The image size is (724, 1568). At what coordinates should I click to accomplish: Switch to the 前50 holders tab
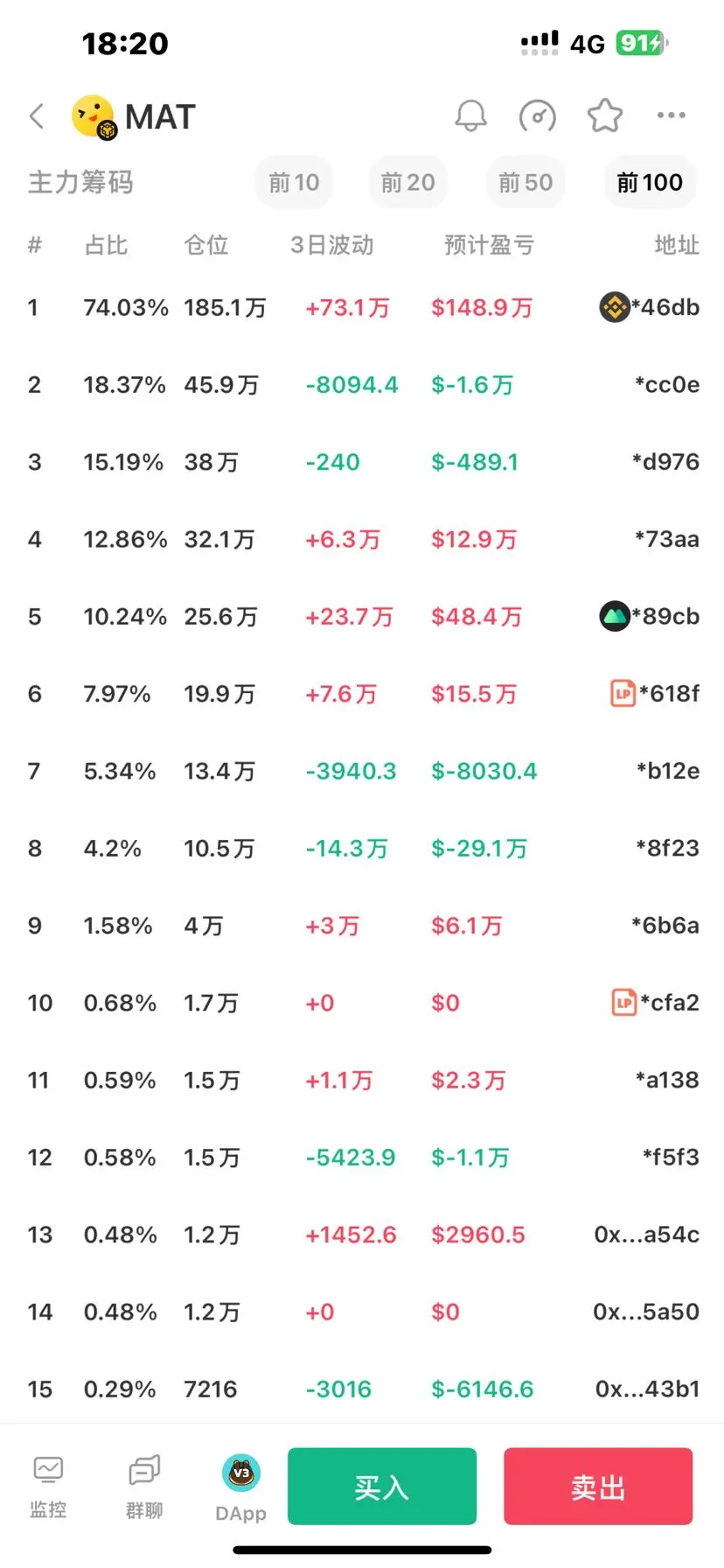click(526, 183)
